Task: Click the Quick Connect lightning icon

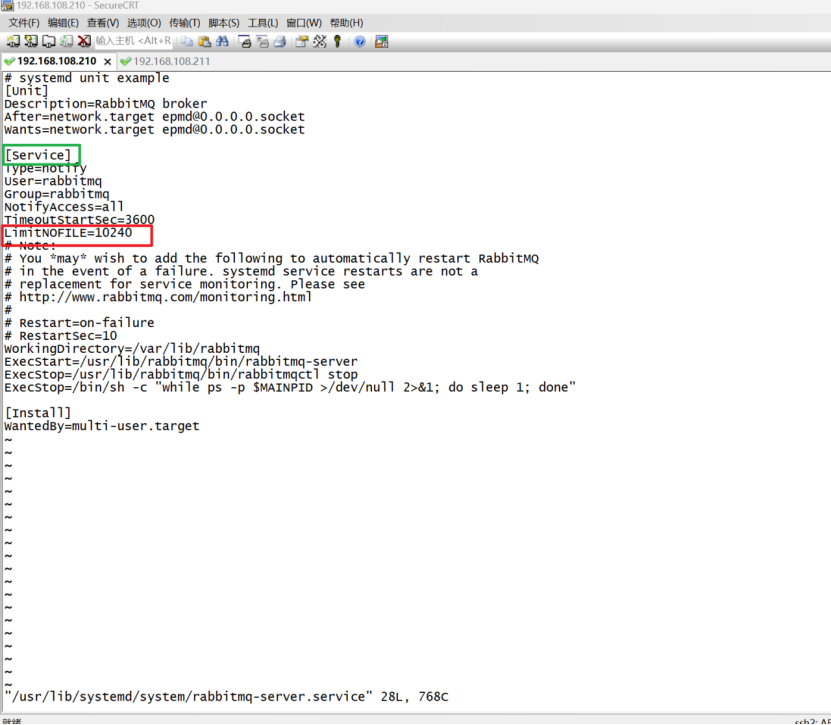Action: tap(31, 41)
